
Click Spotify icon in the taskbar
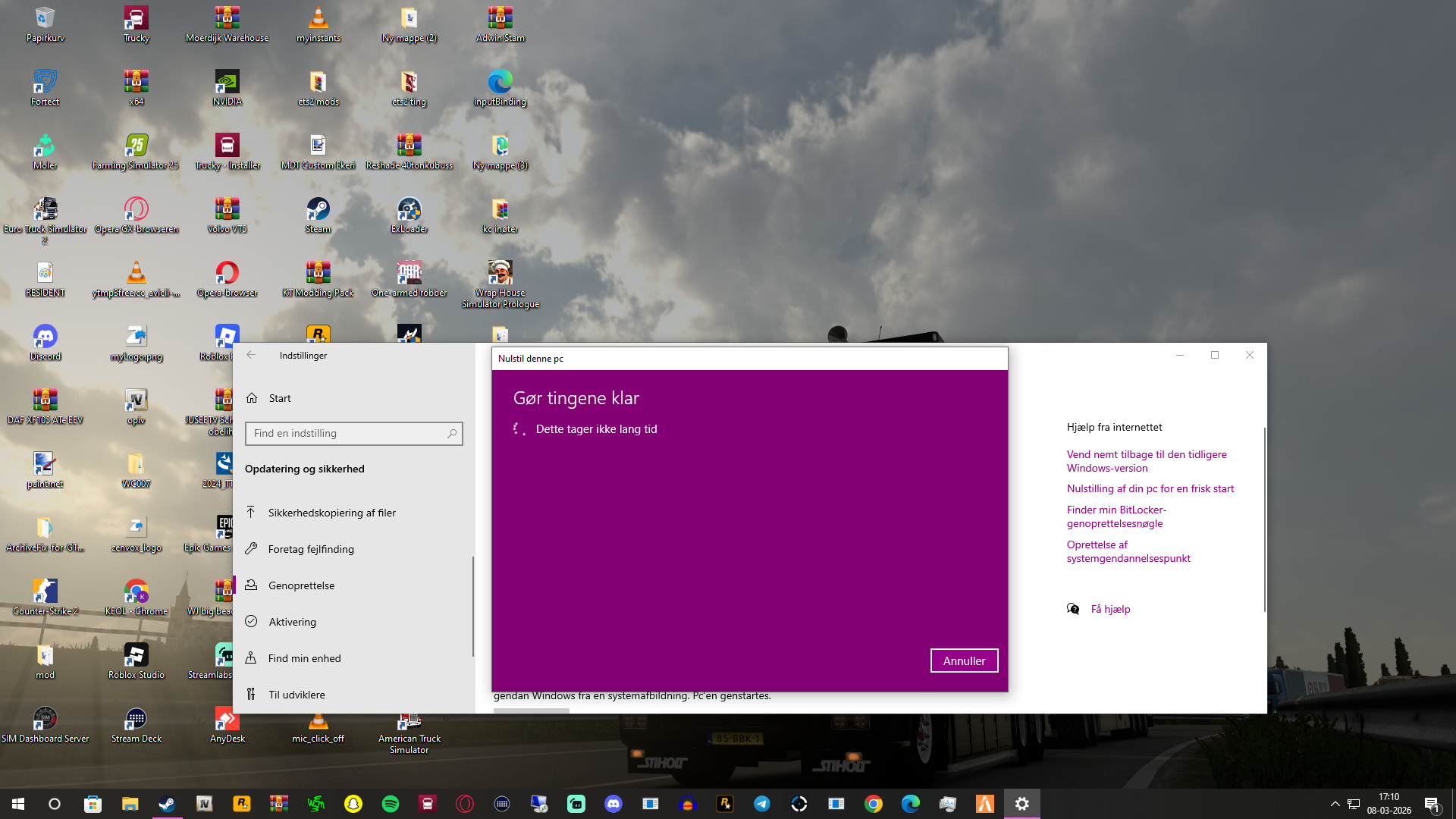coord(391,804)
